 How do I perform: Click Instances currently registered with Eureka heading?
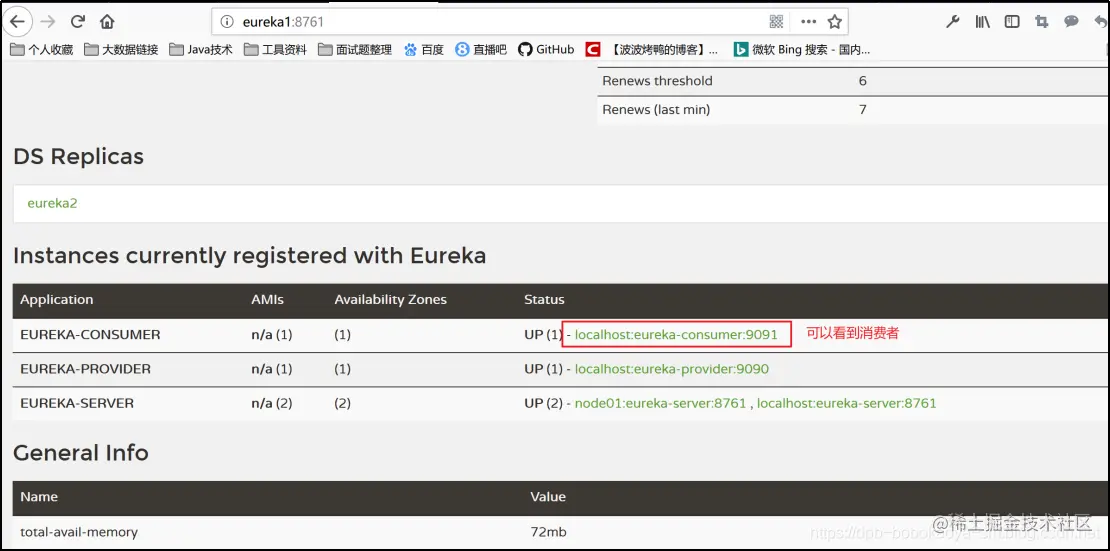pyautogui.click(x=250, y=256)
